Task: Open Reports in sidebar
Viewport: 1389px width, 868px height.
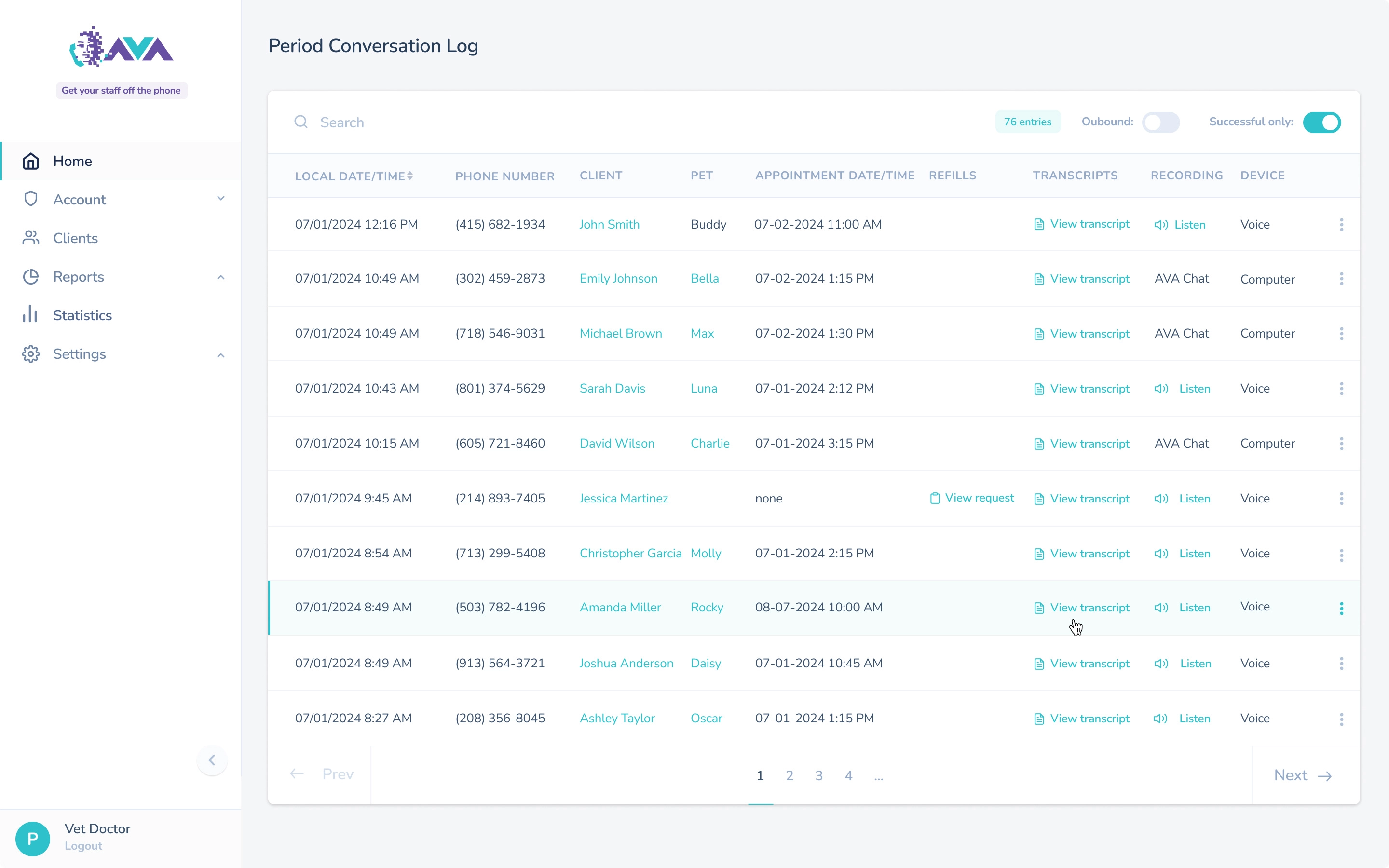Action: click(121, 277)
